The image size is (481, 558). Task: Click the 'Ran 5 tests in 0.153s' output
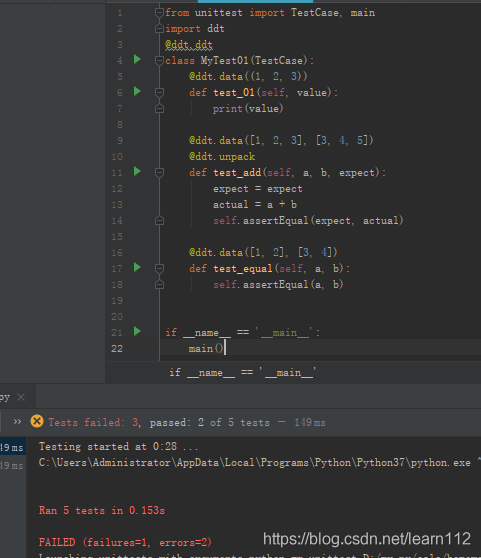(102, 510)
